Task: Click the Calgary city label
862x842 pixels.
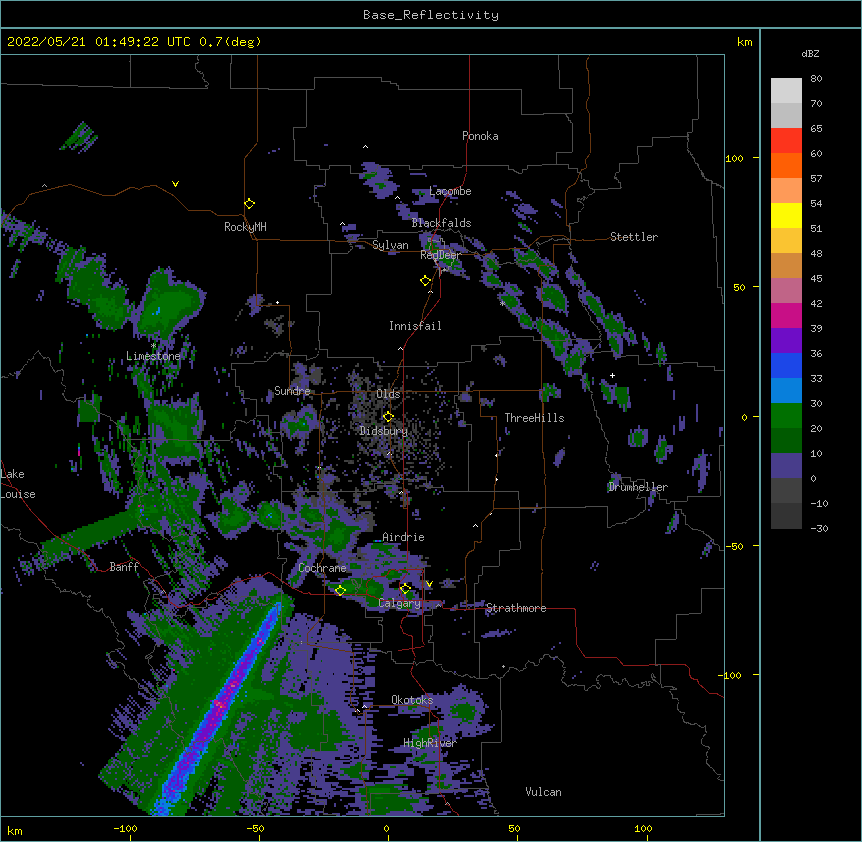Action: (x=399, y=603)
